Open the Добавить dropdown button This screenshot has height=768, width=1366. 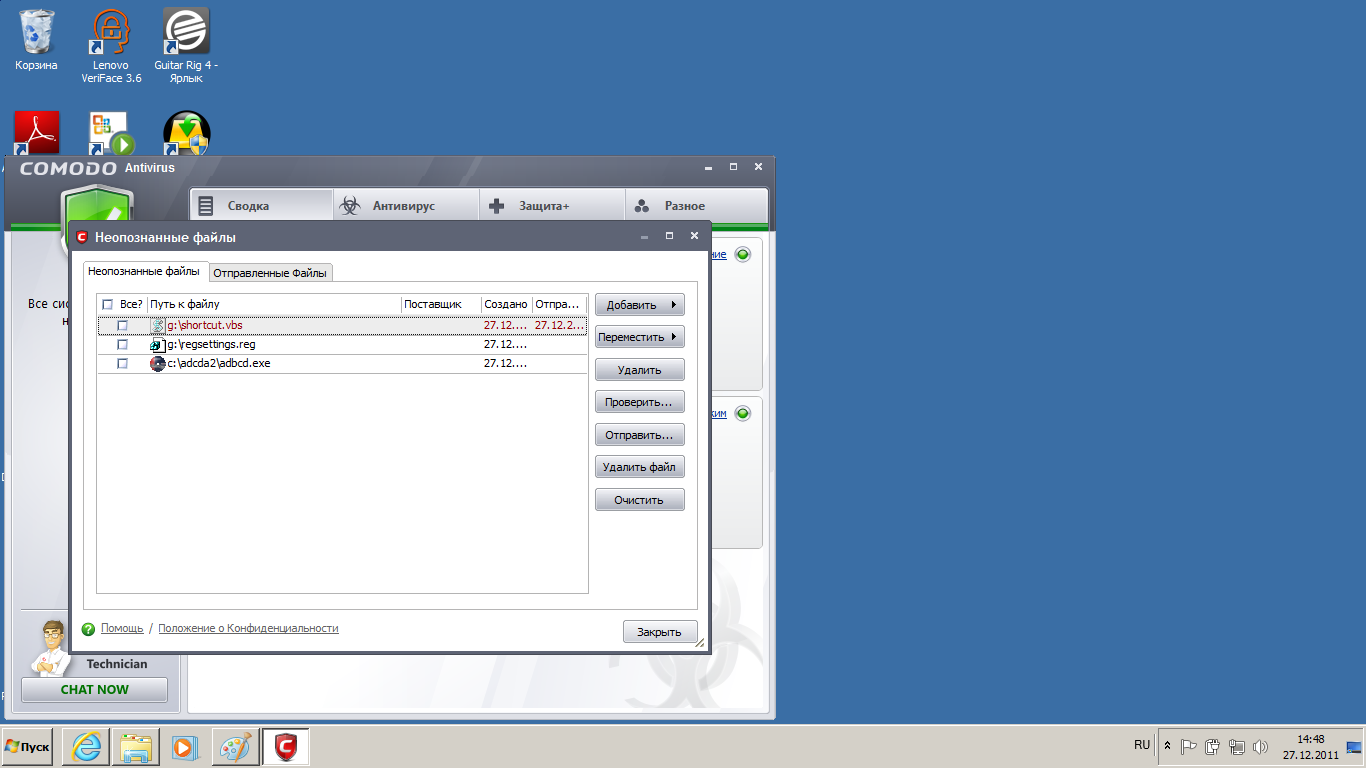point(640,305)
